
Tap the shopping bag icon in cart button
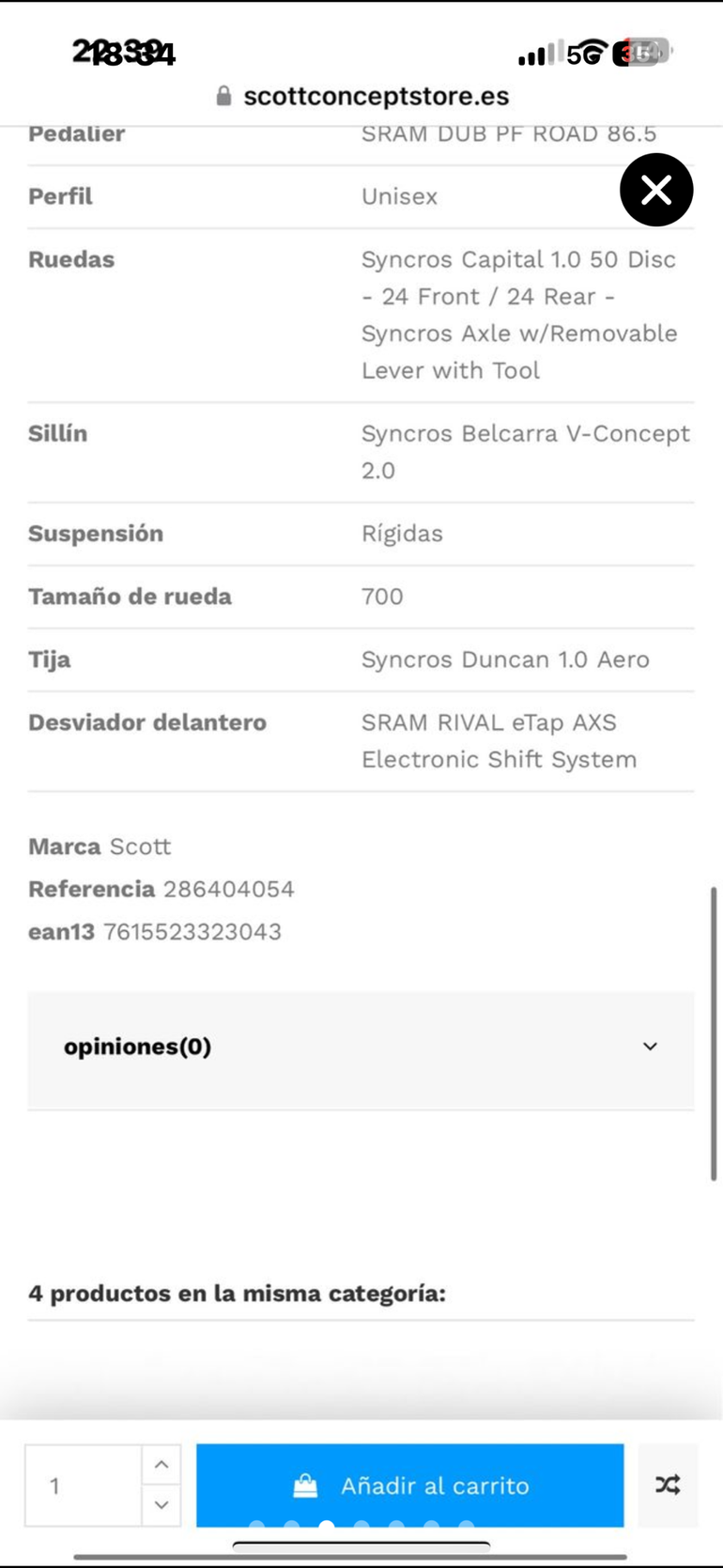pyautogui.click(x=305, y=1485)
